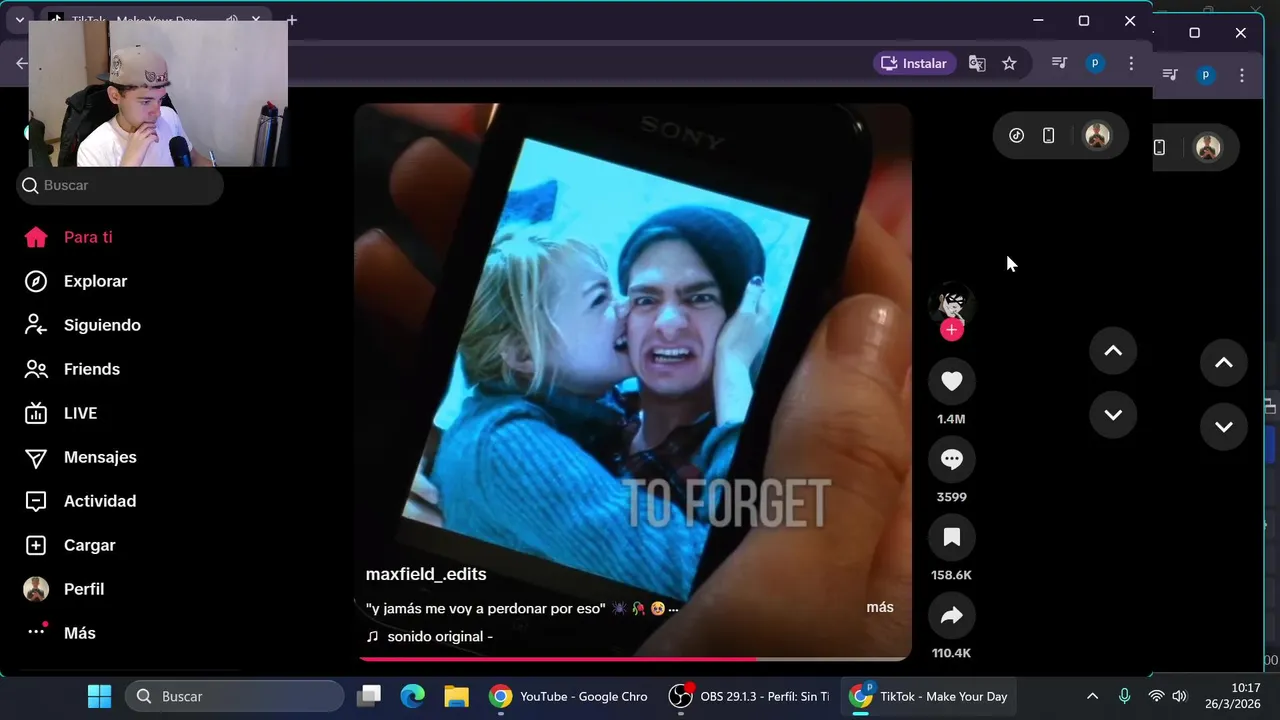
Task: Share video with arrow icon
Action: pos(951,615)
